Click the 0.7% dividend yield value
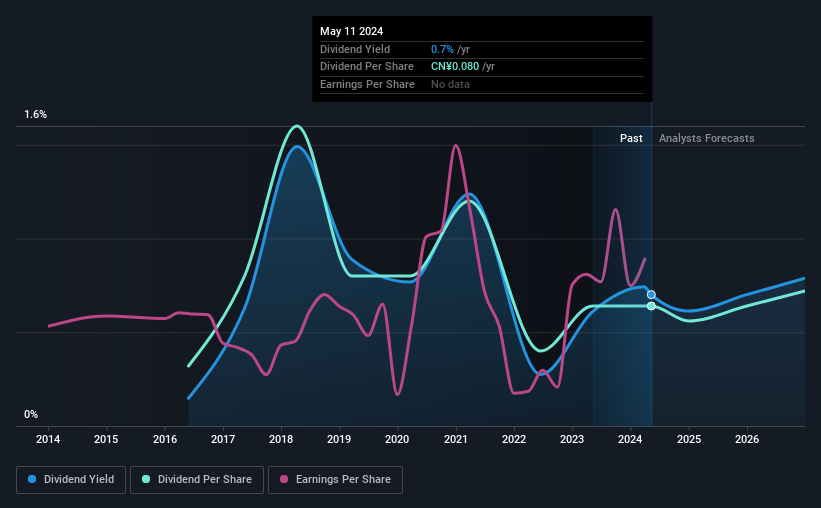Screen dimensions: 821x508 pos(442,49)
